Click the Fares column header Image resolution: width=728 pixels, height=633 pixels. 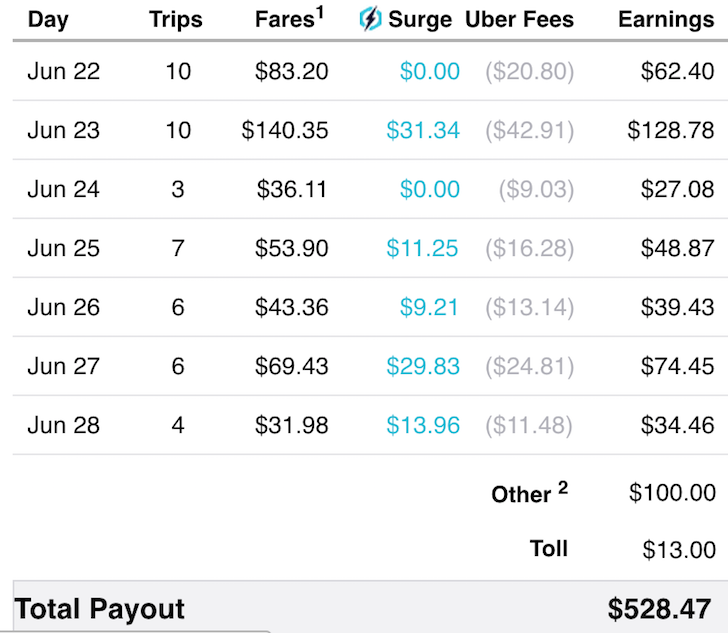click(285, 20)
